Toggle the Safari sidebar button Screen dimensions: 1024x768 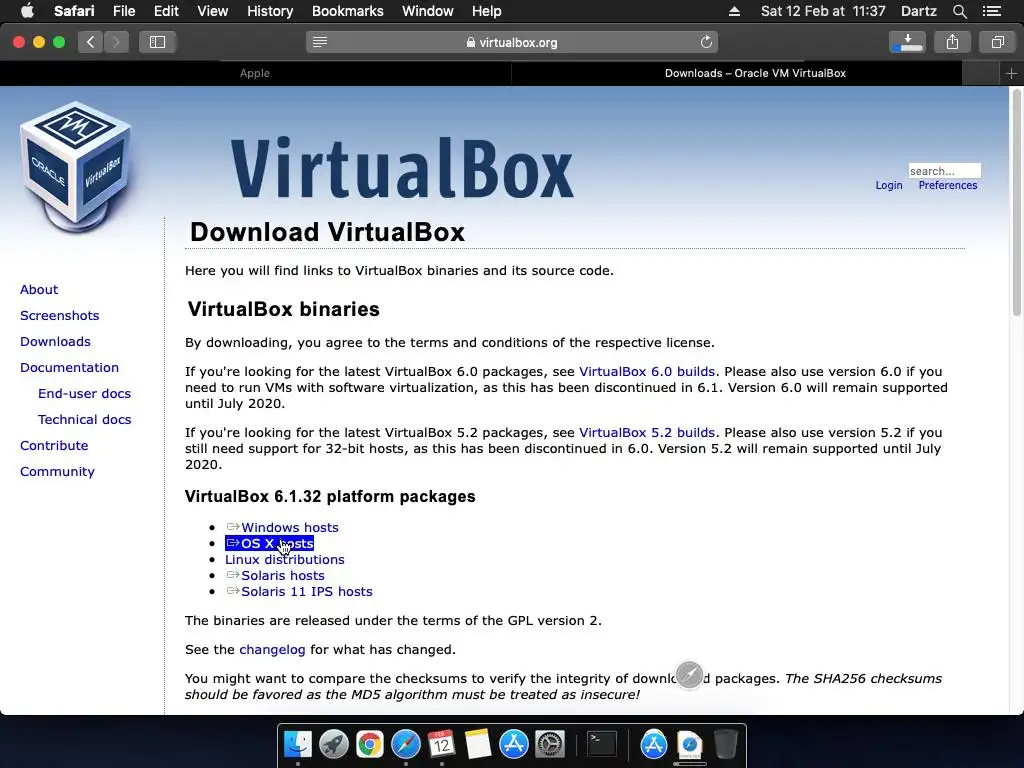(157, 42)
